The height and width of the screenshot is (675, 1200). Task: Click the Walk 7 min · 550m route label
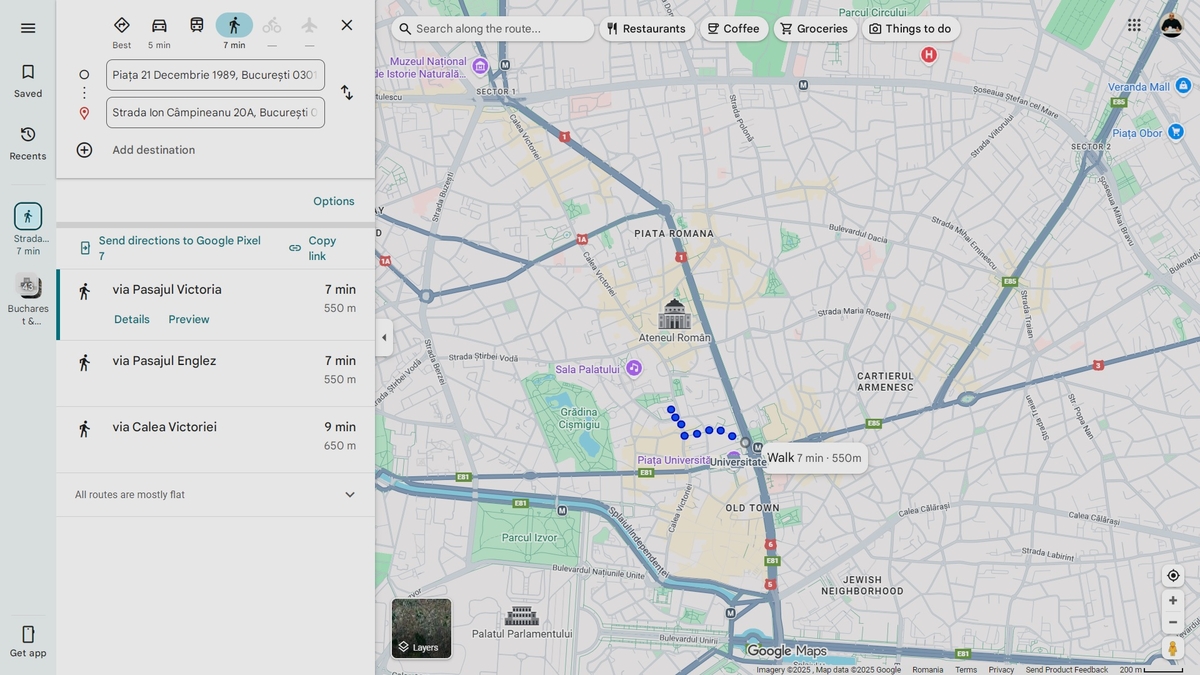click(x=814, y=458)
